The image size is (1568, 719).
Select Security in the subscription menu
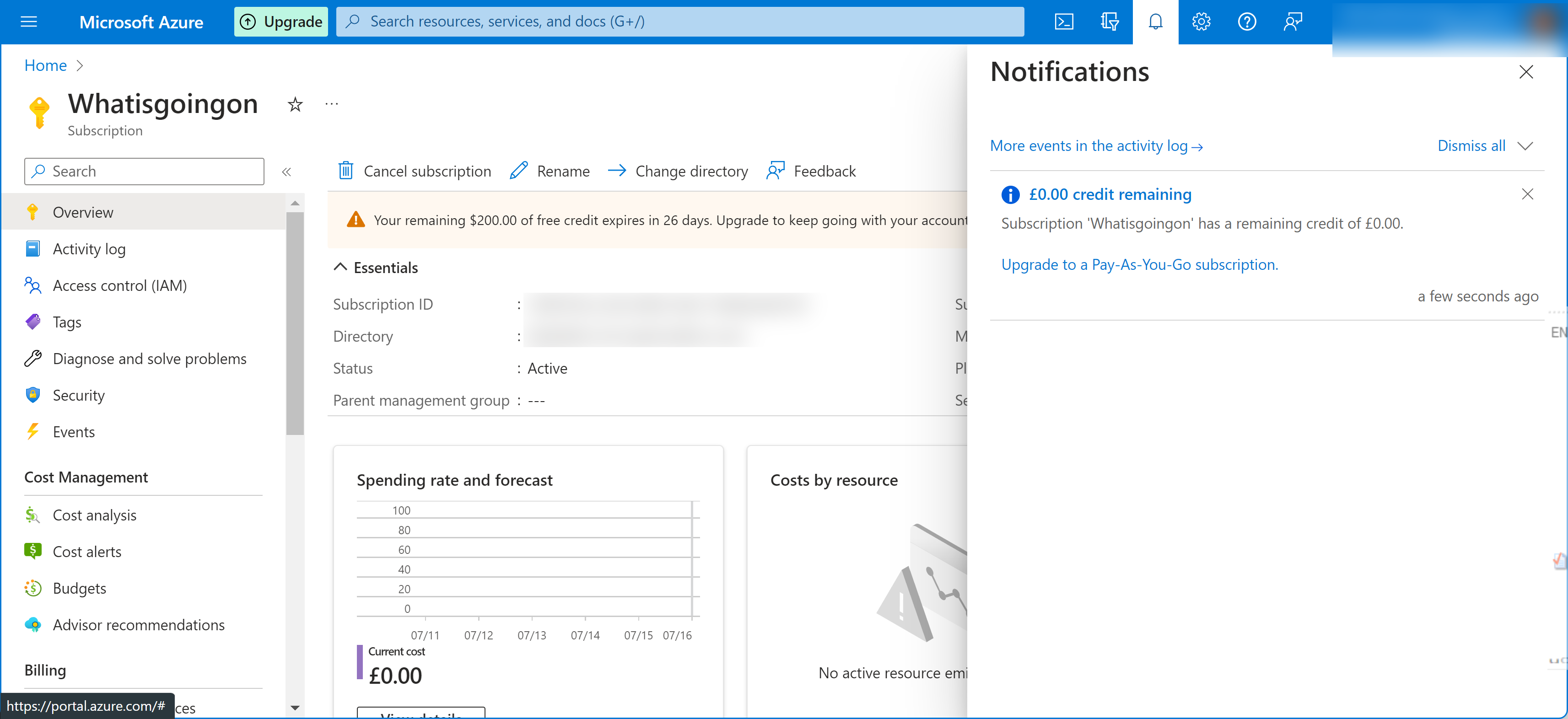[79, 395]
